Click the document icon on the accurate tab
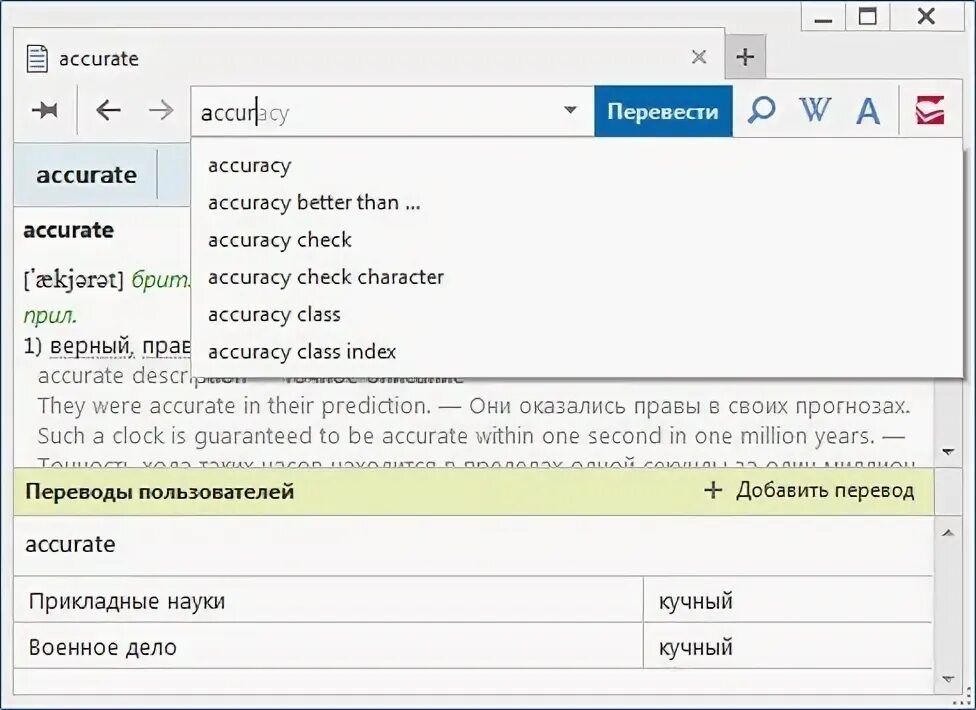The width and height of the screenshot is (976, 710). click(37, 58)
